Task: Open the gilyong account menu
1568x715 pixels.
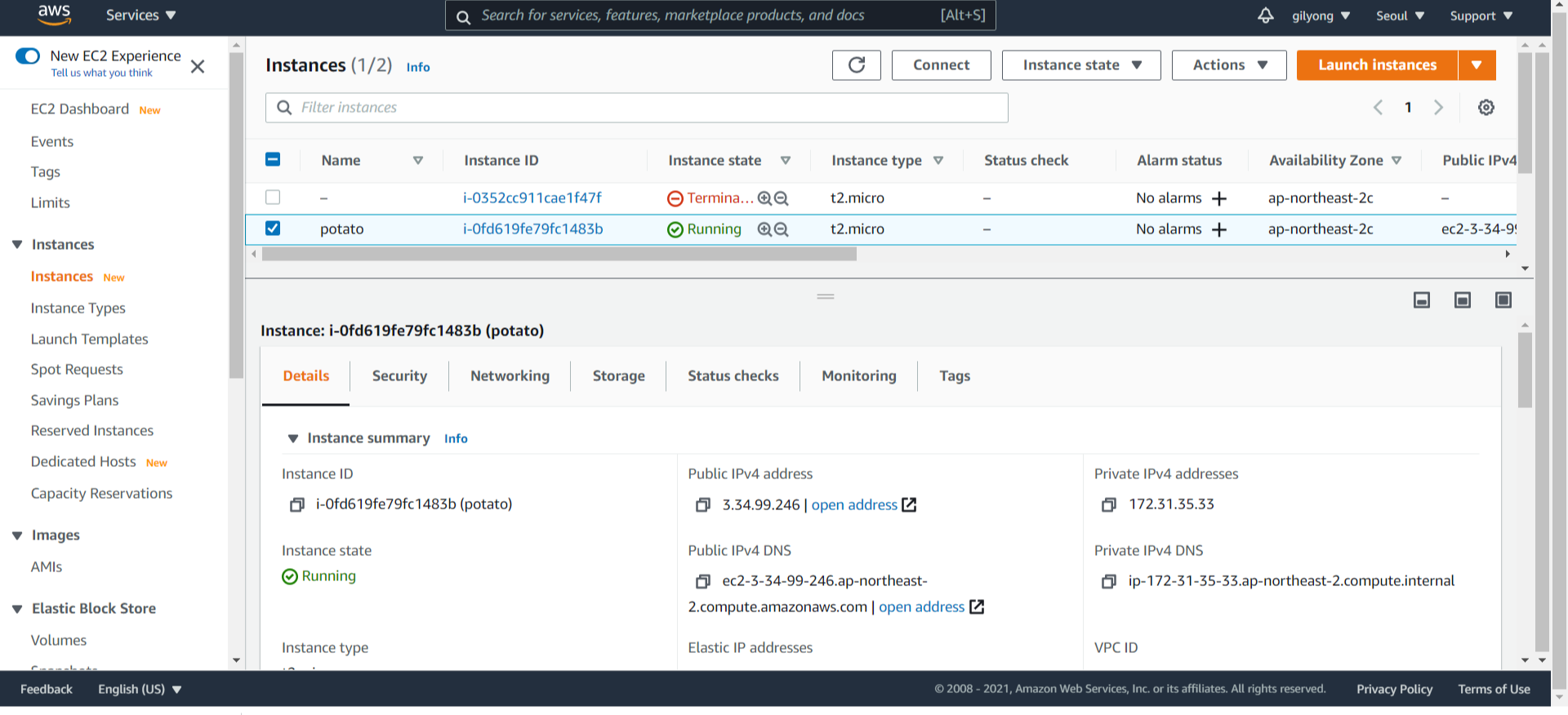Action: pyautogui.click(x=1321, y=16)
